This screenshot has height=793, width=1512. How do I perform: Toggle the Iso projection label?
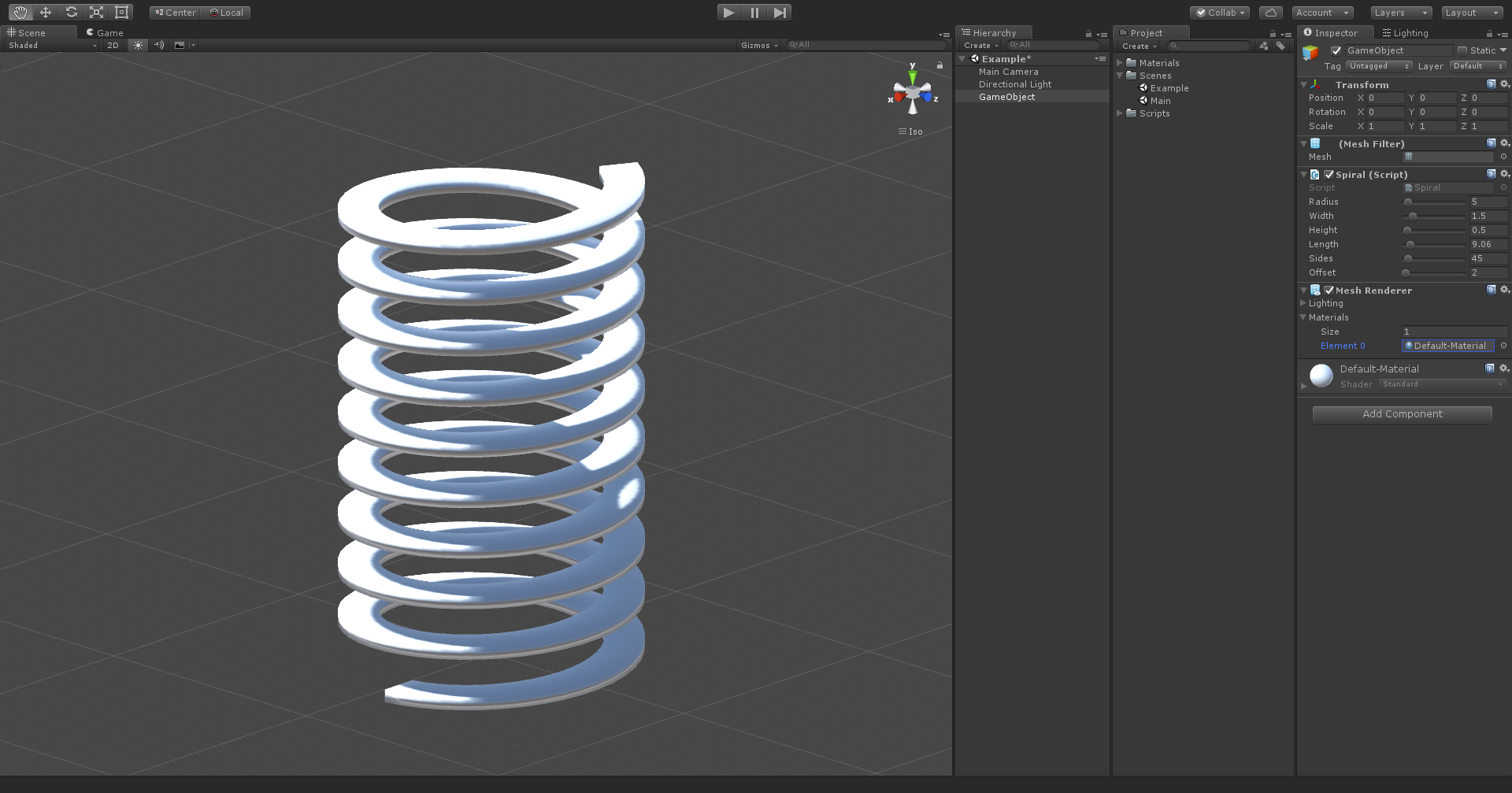coord(910,132)
